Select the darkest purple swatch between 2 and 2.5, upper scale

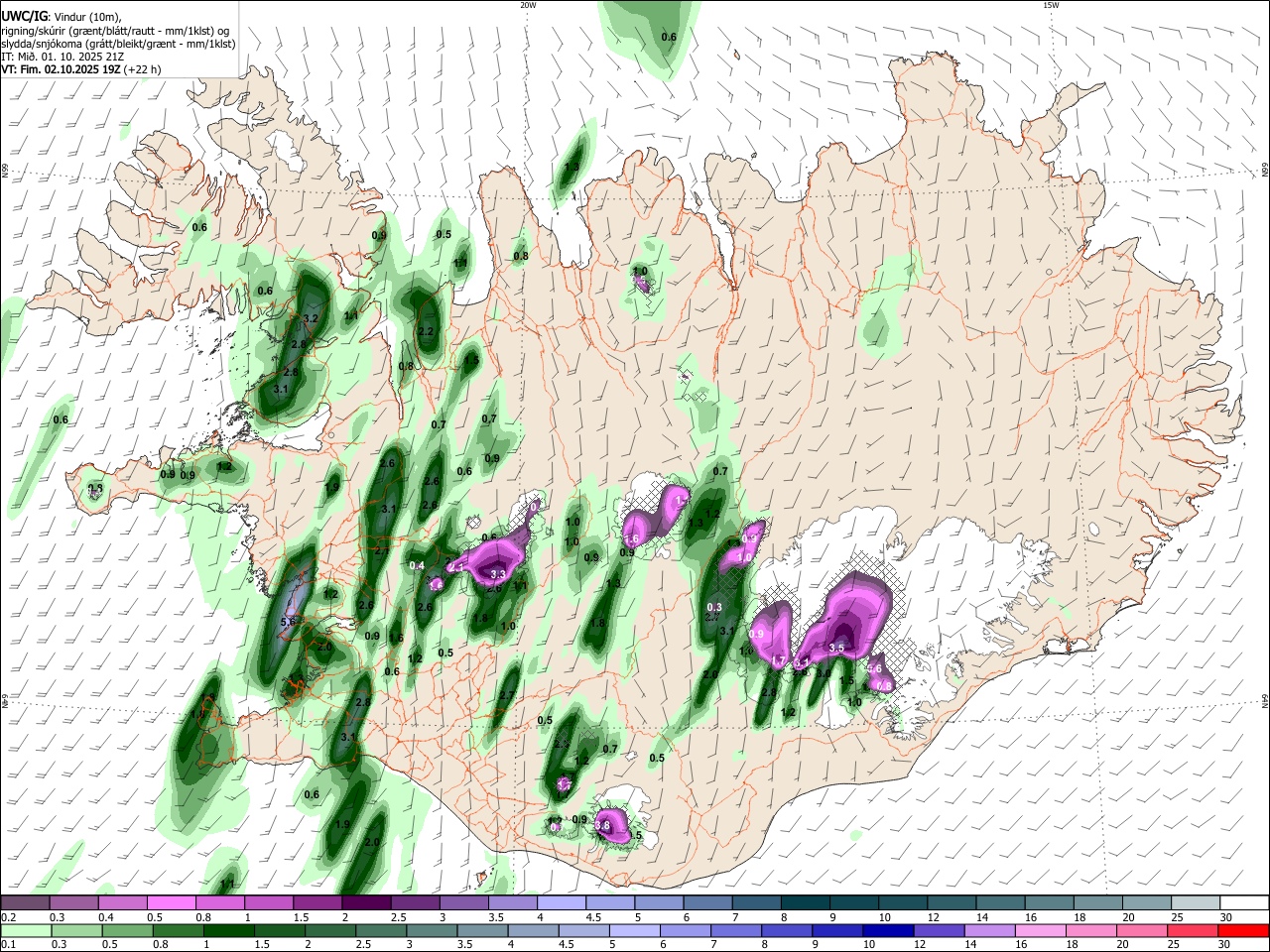366,903
